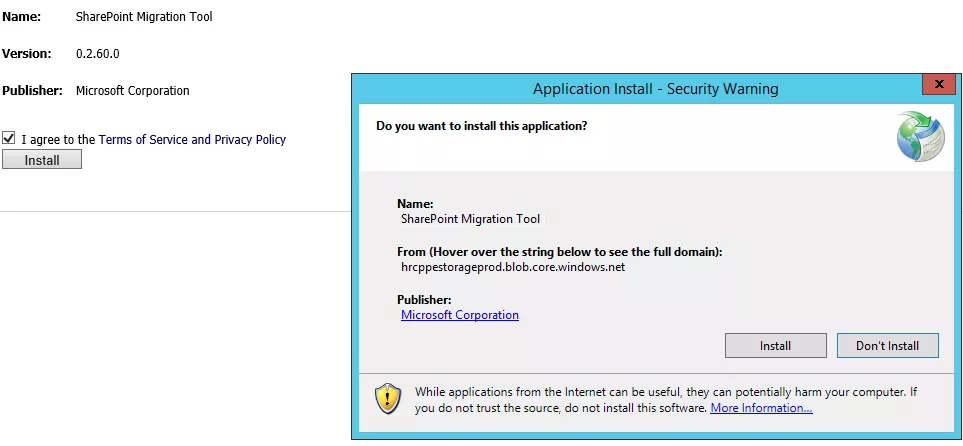Click the Application Install title bar
The width and height of the screenshot is (963, 446).
pos(655,88)
